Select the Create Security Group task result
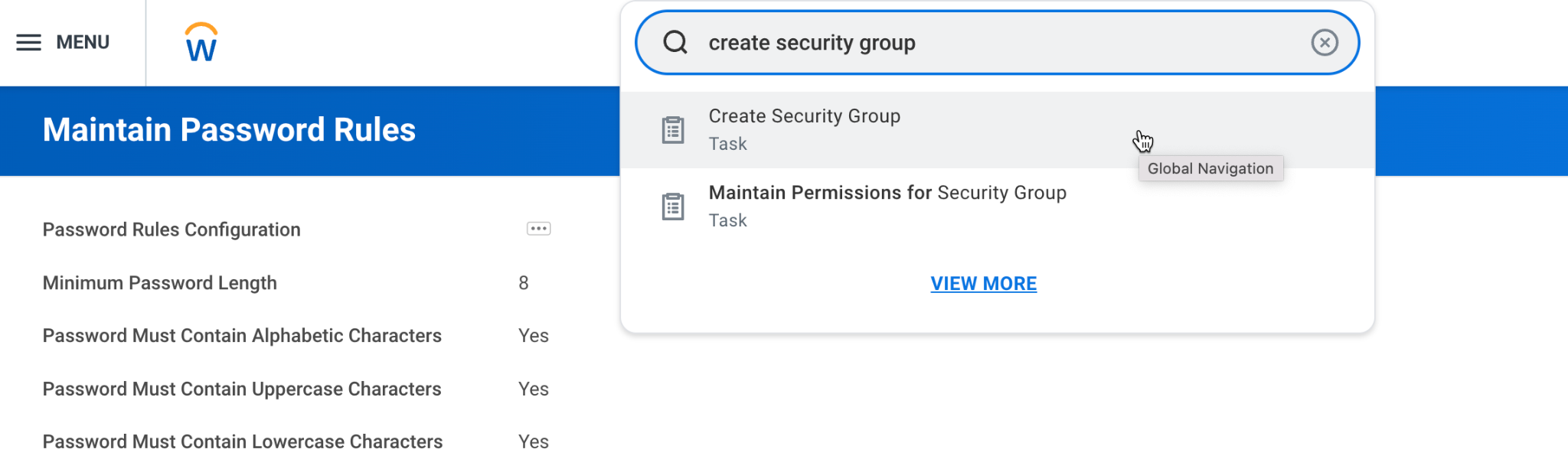 (x=998, y=130)
